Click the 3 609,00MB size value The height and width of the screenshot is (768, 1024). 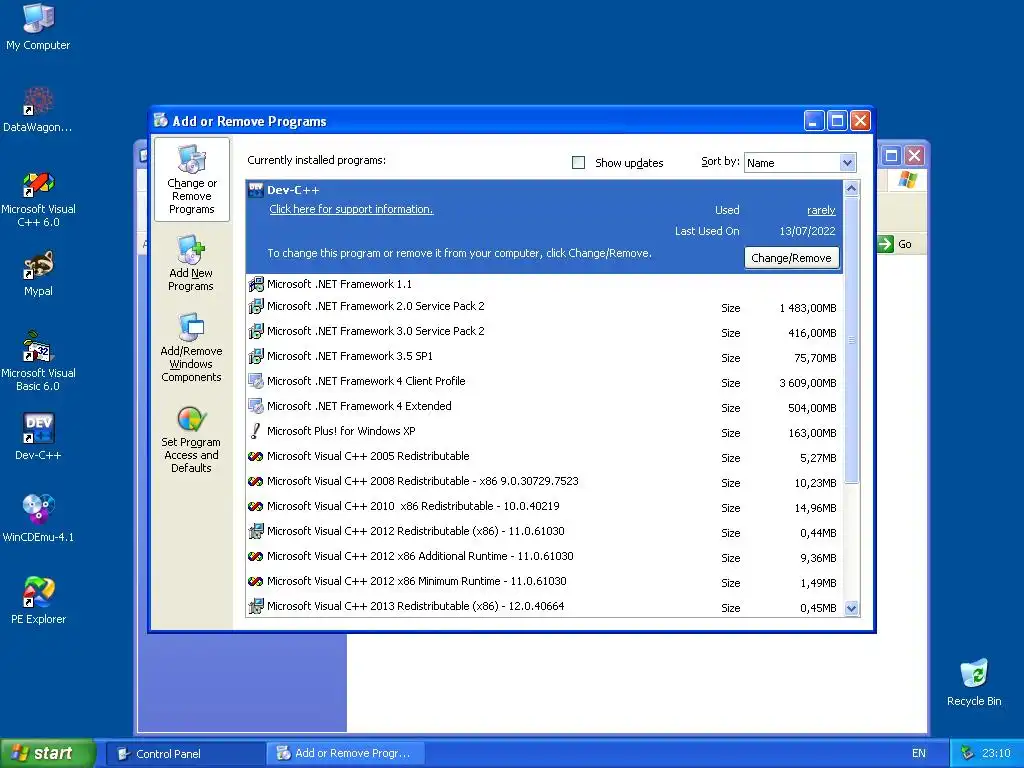tap(807, 383)
